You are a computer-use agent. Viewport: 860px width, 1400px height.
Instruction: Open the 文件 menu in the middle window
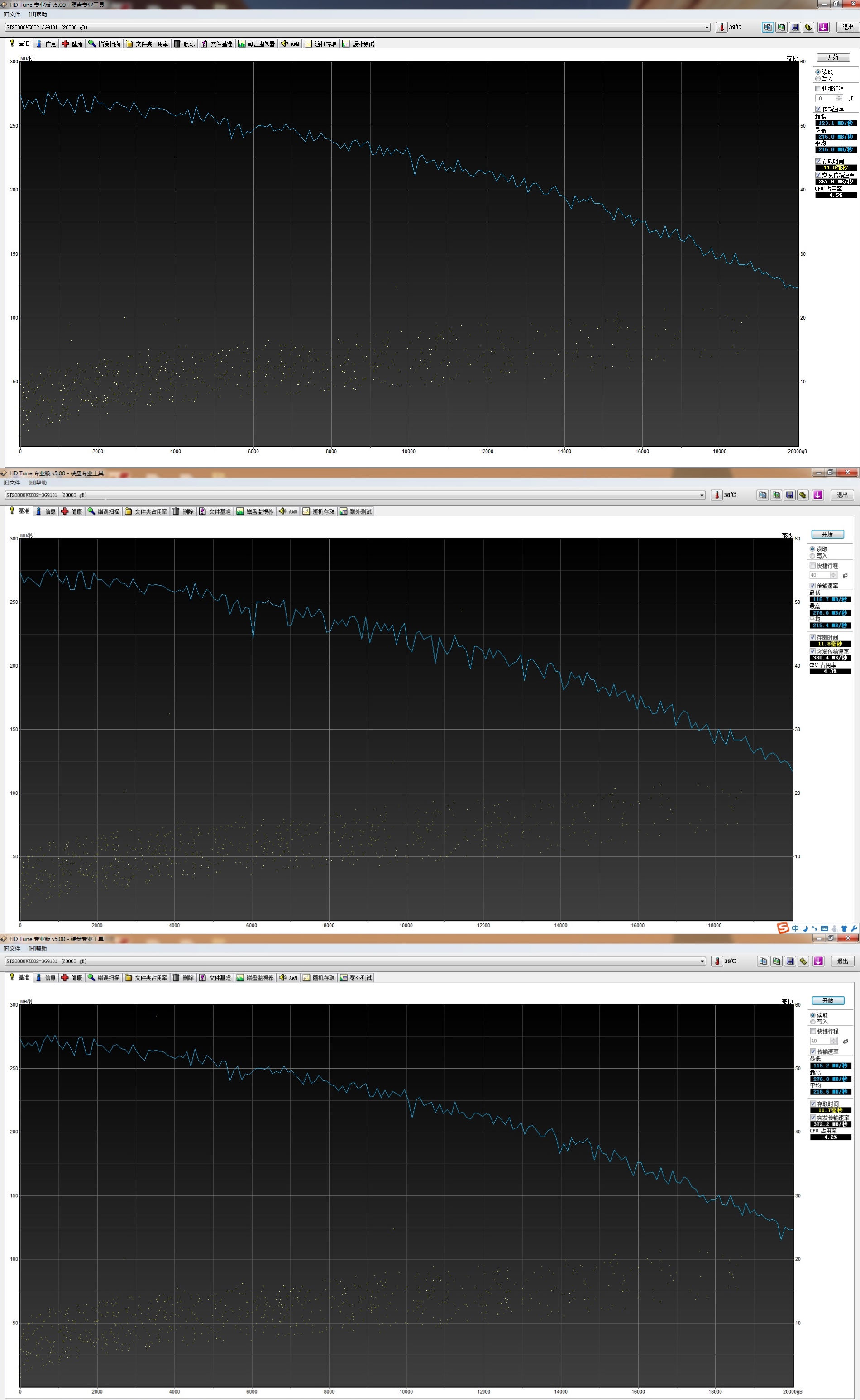[x=12, y=482]
